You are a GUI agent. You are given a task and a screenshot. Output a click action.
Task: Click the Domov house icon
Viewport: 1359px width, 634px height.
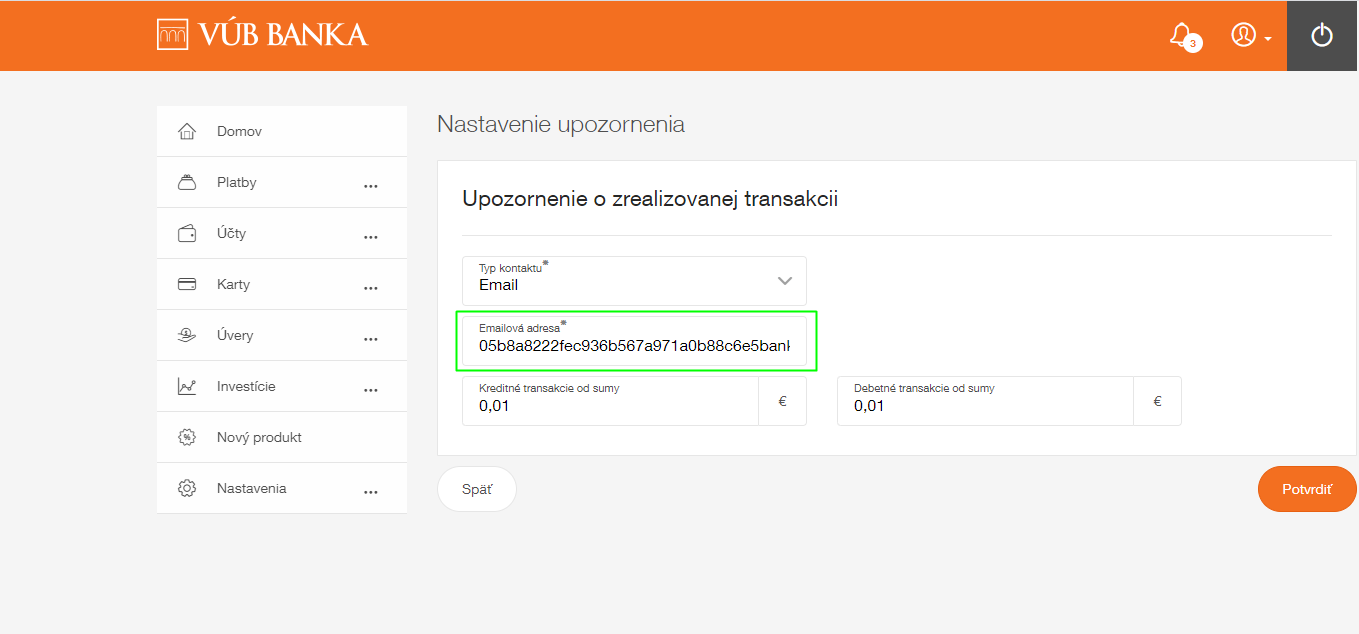tap(187, 132)
